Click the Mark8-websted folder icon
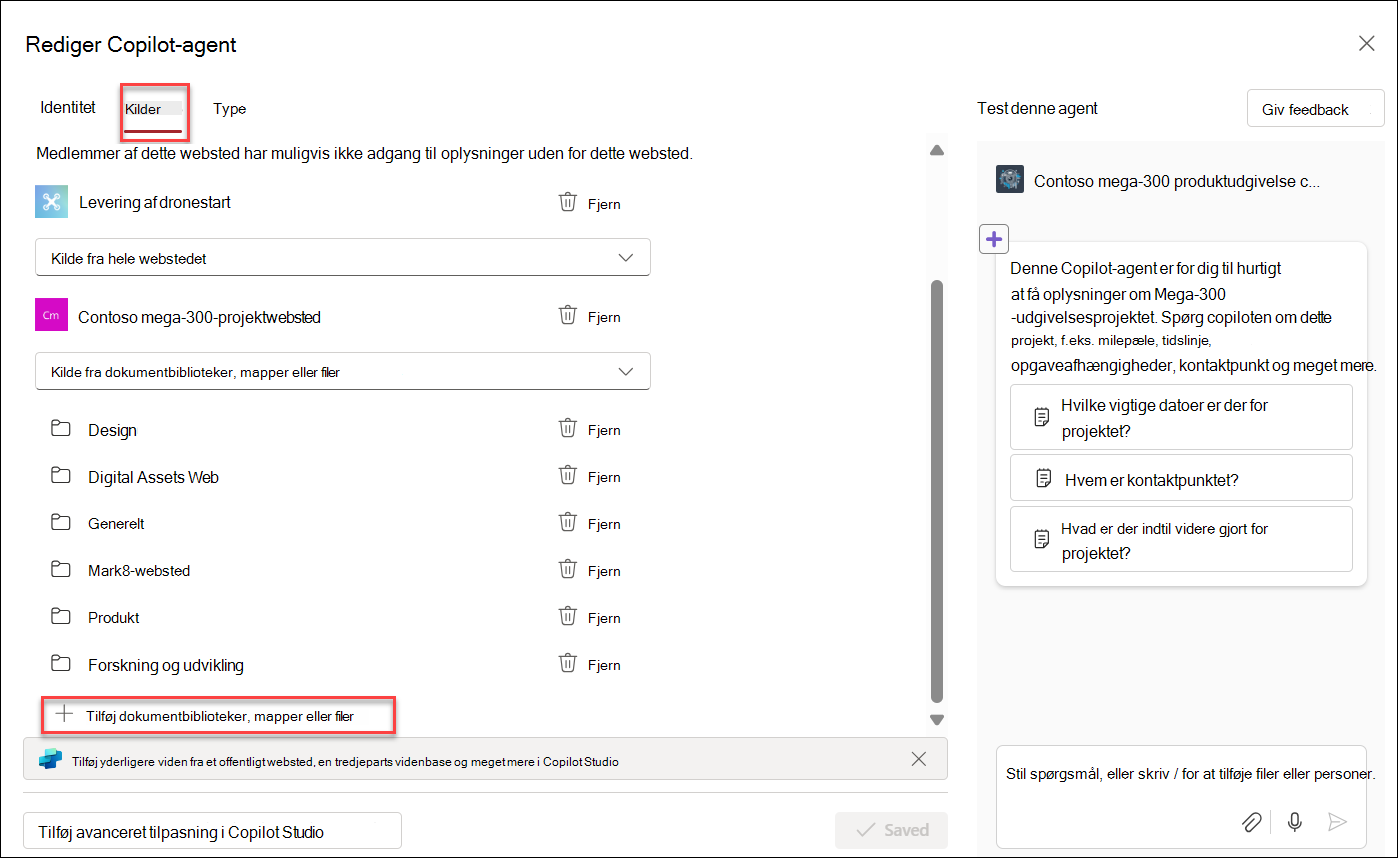 61,569
